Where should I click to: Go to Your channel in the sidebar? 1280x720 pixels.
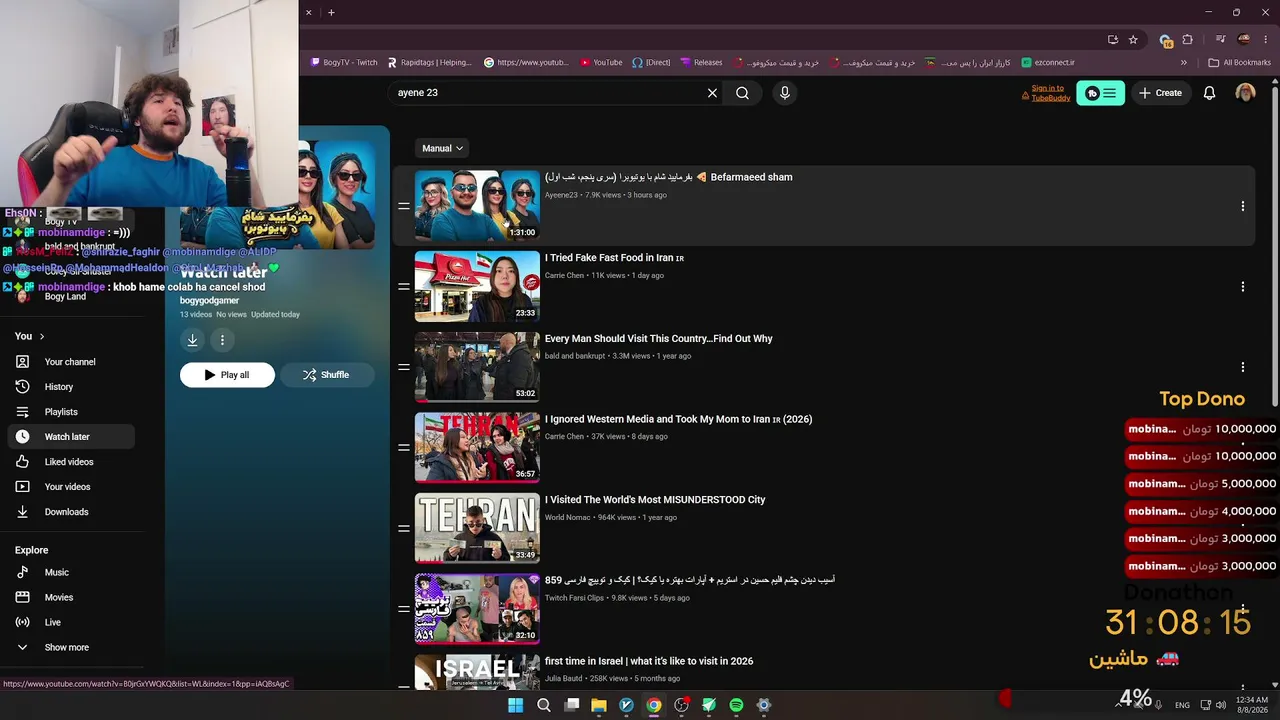[x=70, y=362]
